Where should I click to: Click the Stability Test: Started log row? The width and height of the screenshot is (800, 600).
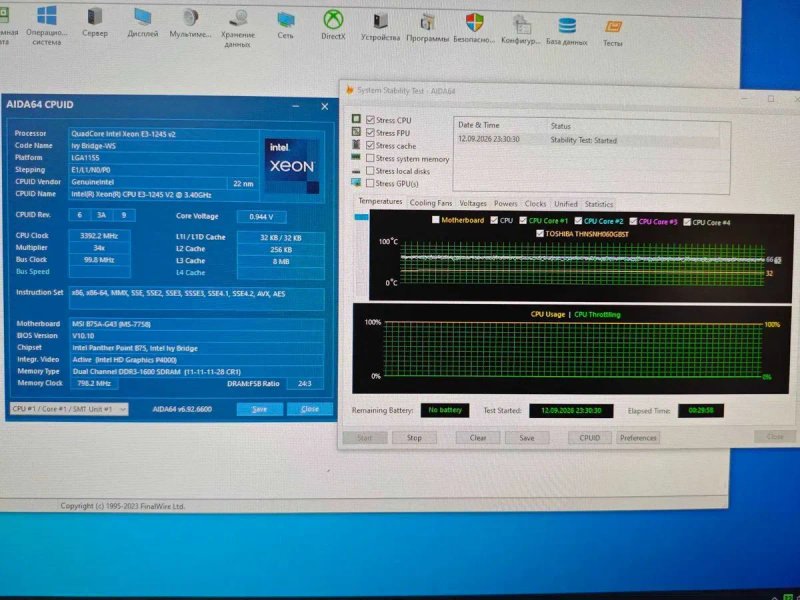[587, 139]
